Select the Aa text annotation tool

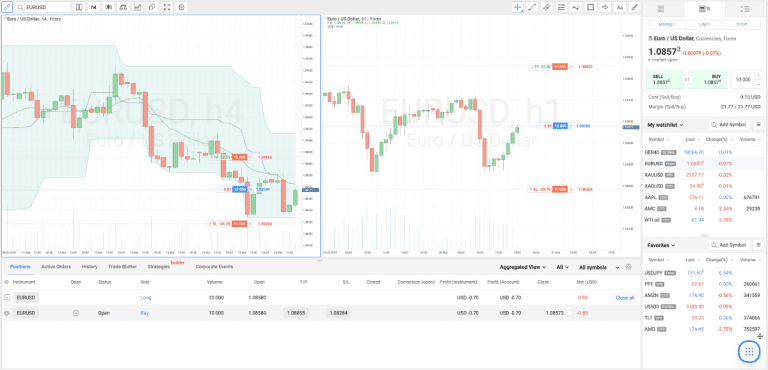[620, 7]
